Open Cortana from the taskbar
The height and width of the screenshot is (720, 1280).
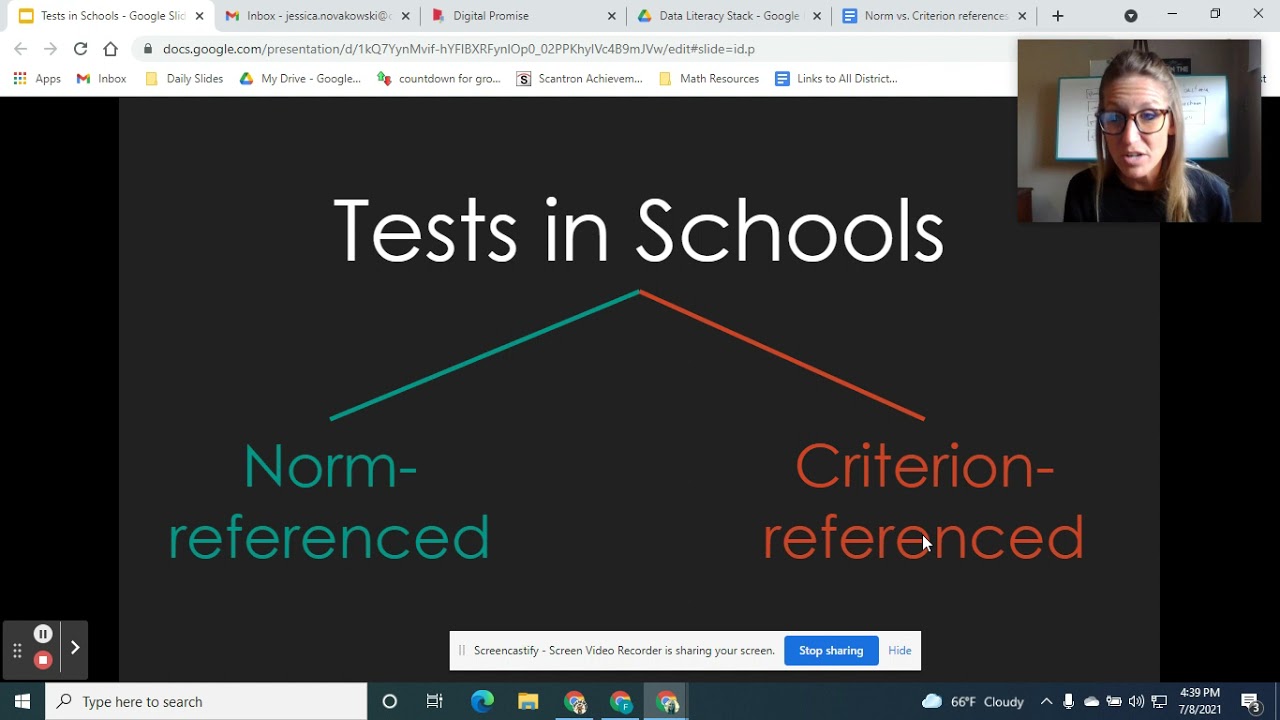pyautogui.click(x=390, y=701)
